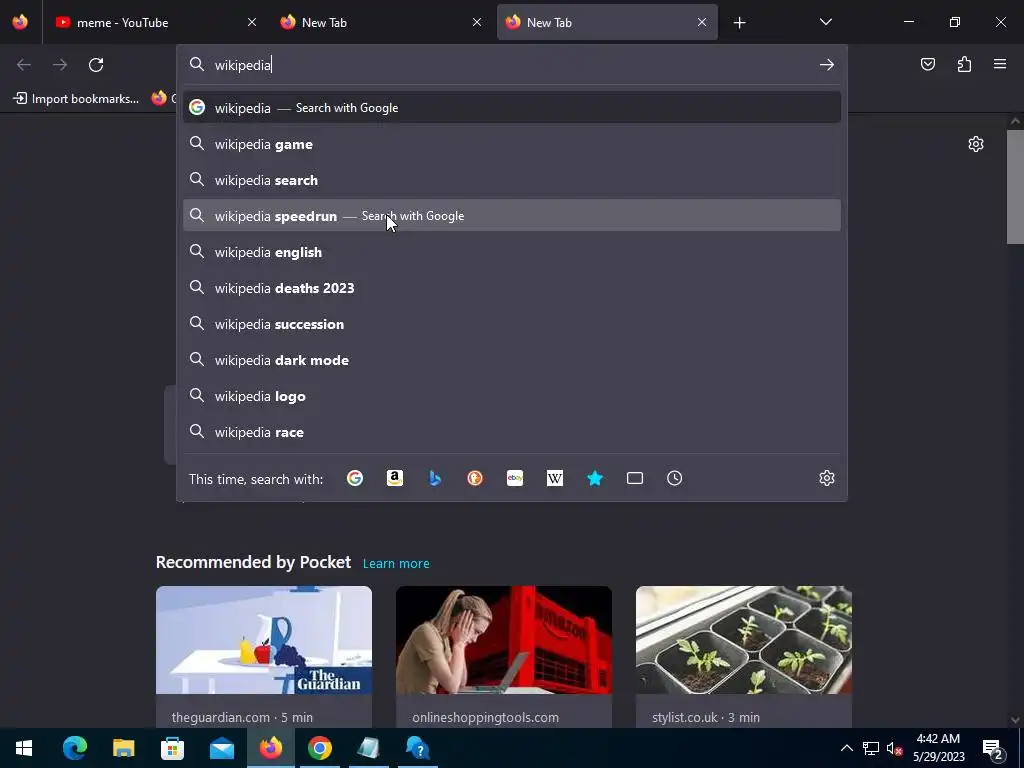
Task: Search with the Wikipedia engine icon
Action: tap(554, 479)
